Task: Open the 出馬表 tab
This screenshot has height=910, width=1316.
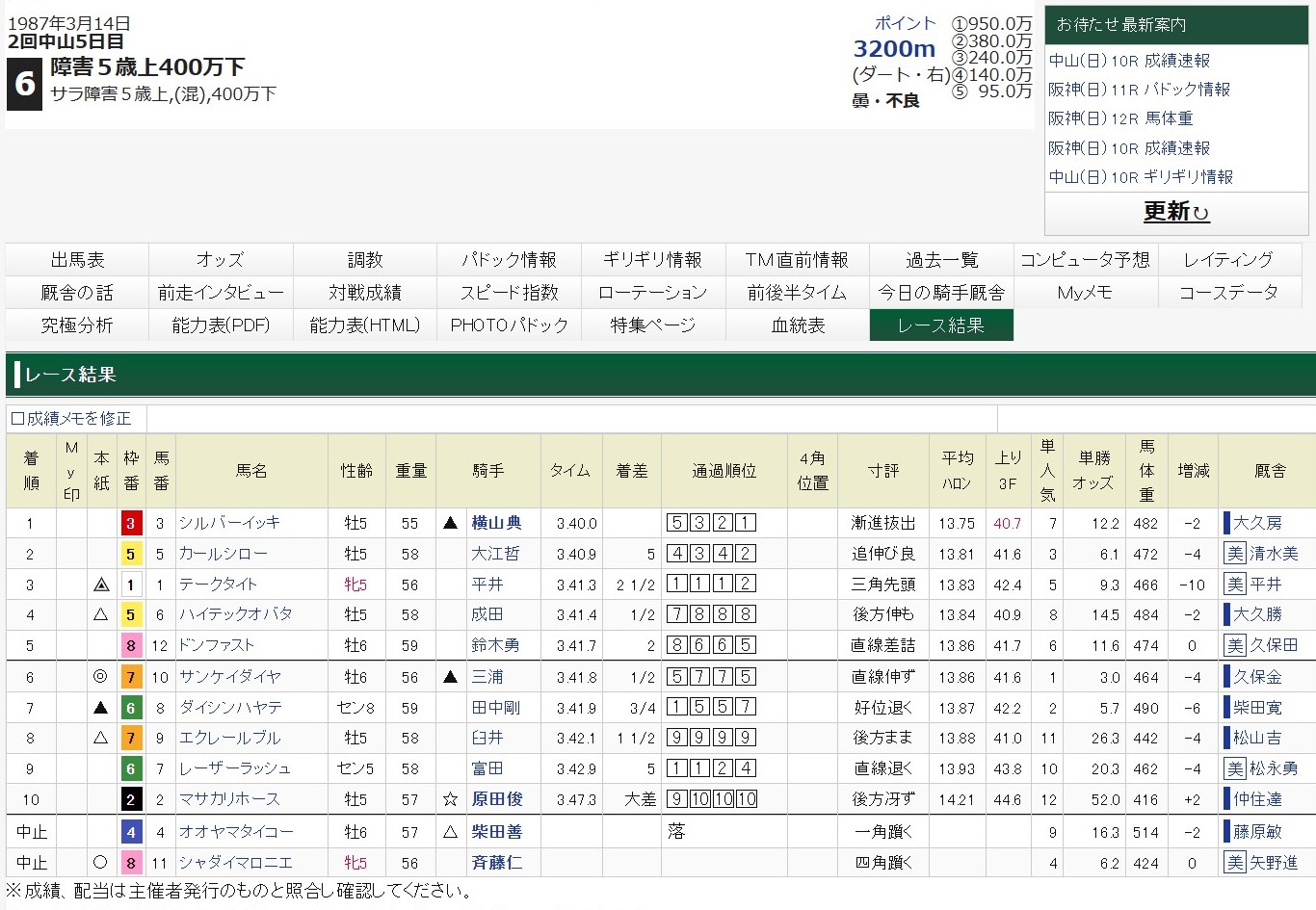Action: tap(77, 260)
